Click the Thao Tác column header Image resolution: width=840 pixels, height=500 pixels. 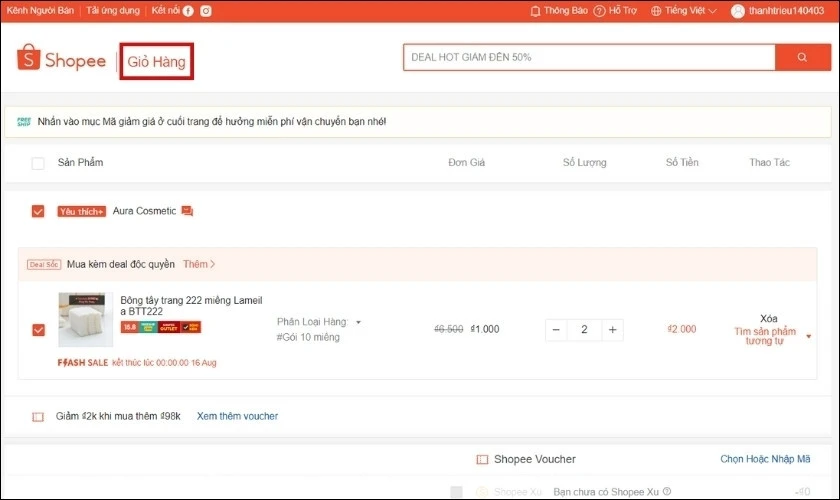tap(769, 162)
